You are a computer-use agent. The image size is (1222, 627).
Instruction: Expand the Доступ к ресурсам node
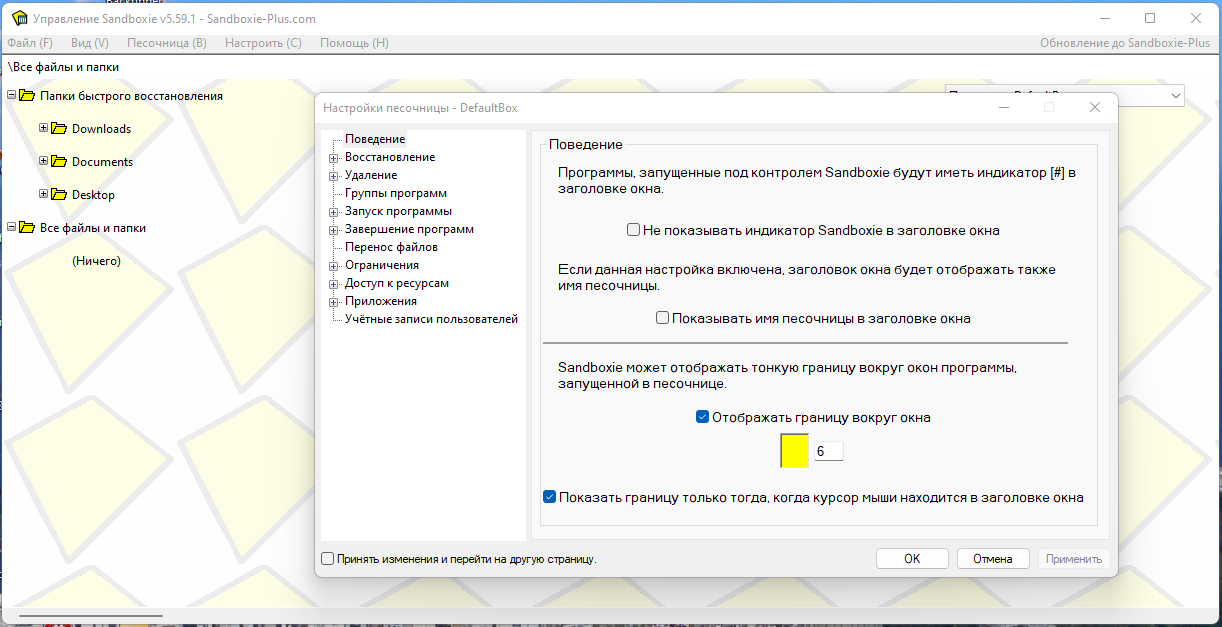pyautogui.click(x=334, y=284)
